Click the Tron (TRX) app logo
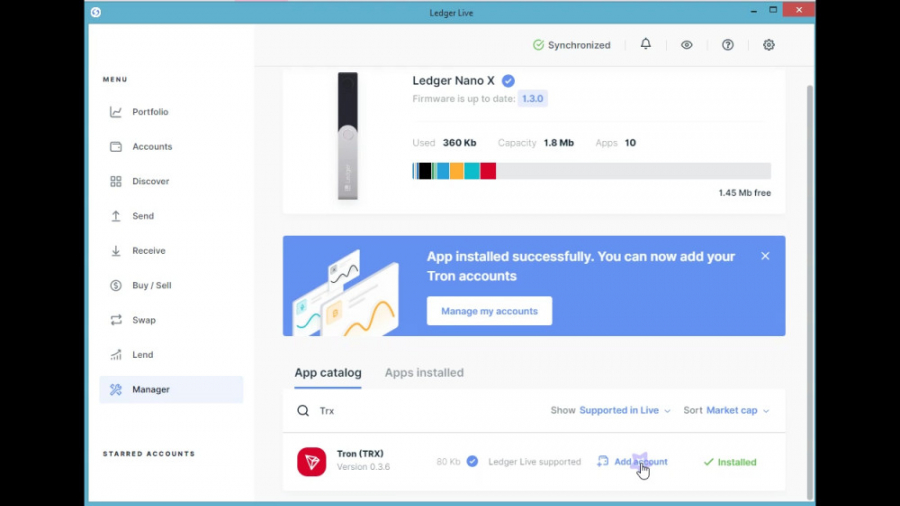This screenshot has width=900, height=506. [x=312, y=462]
